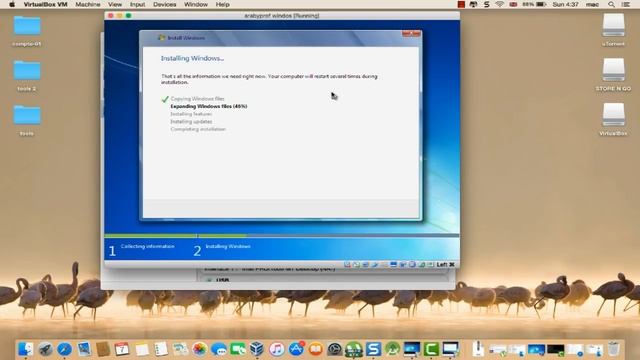Viewport: 640px width, 360px height.
Task: Click the input source flag icon
Action: (513, 4)
